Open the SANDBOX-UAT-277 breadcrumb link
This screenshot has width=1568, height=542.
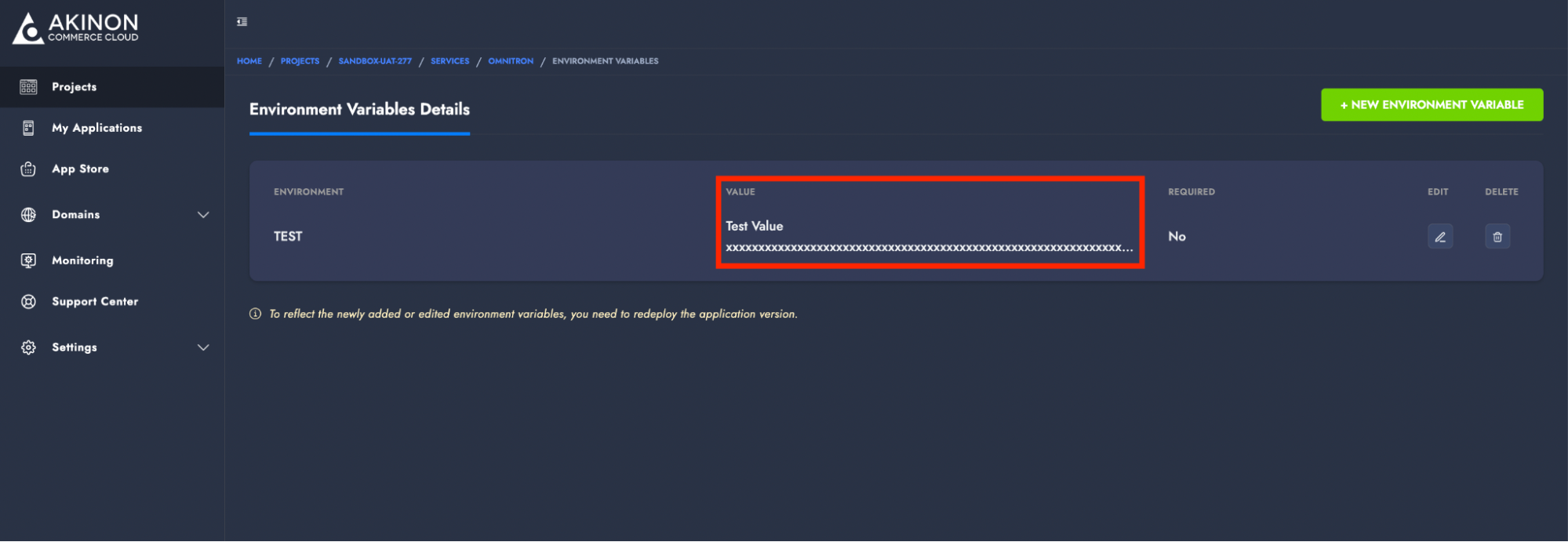pos(375,61)
